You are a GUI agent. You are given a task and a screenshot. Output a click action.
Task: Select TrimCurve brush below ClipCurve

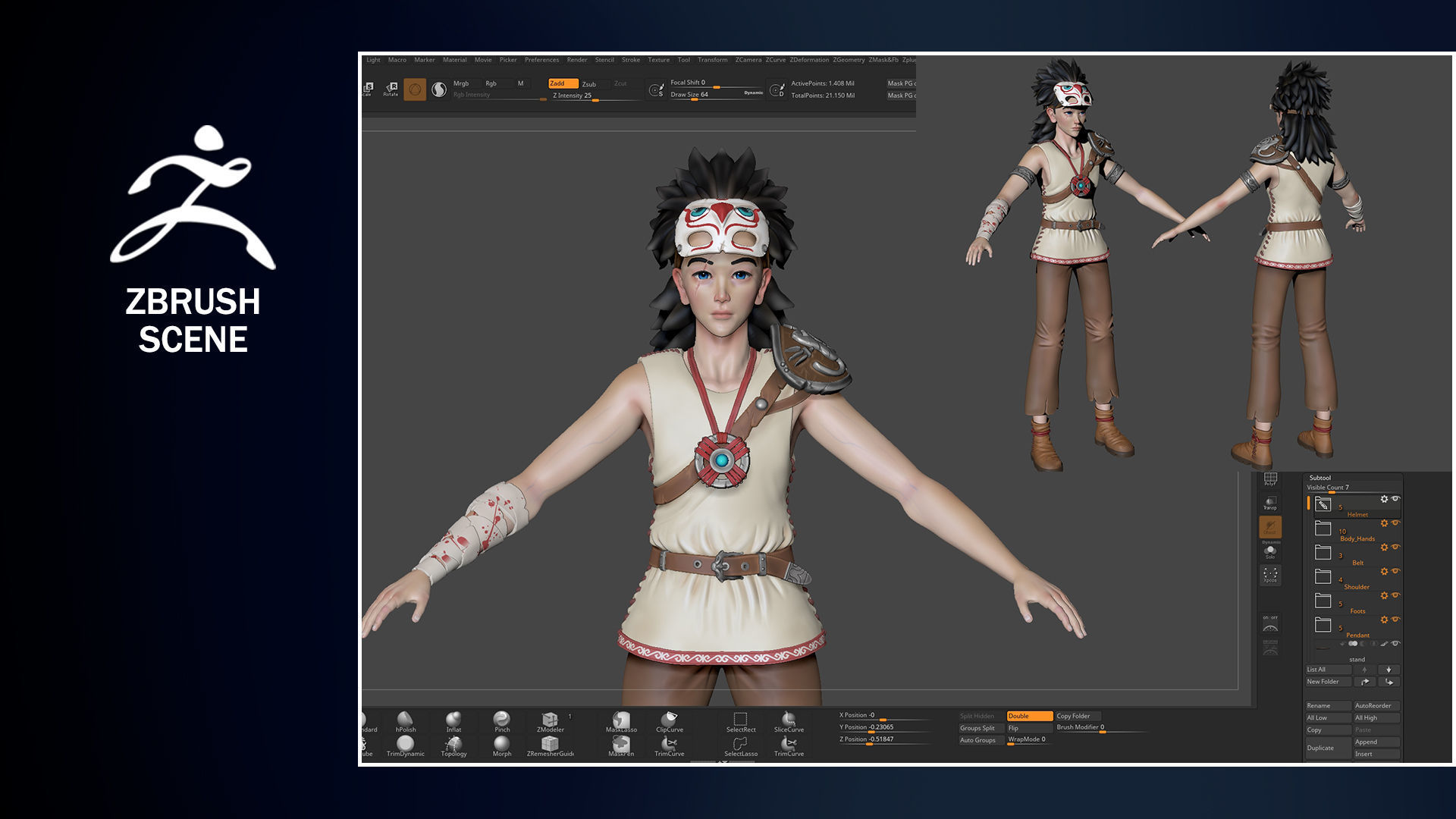click(x=670, y=745)
